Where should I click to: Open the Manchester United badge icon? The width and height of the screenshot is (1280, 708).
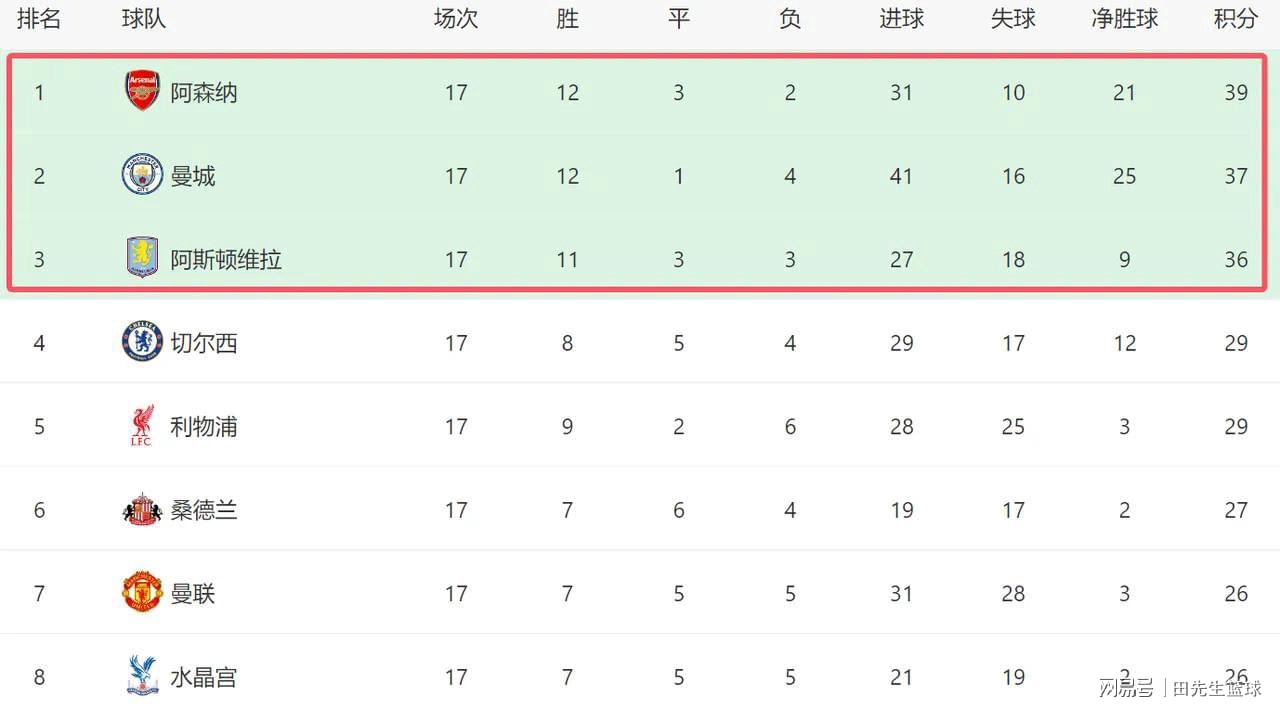click(x=142, y=593)
